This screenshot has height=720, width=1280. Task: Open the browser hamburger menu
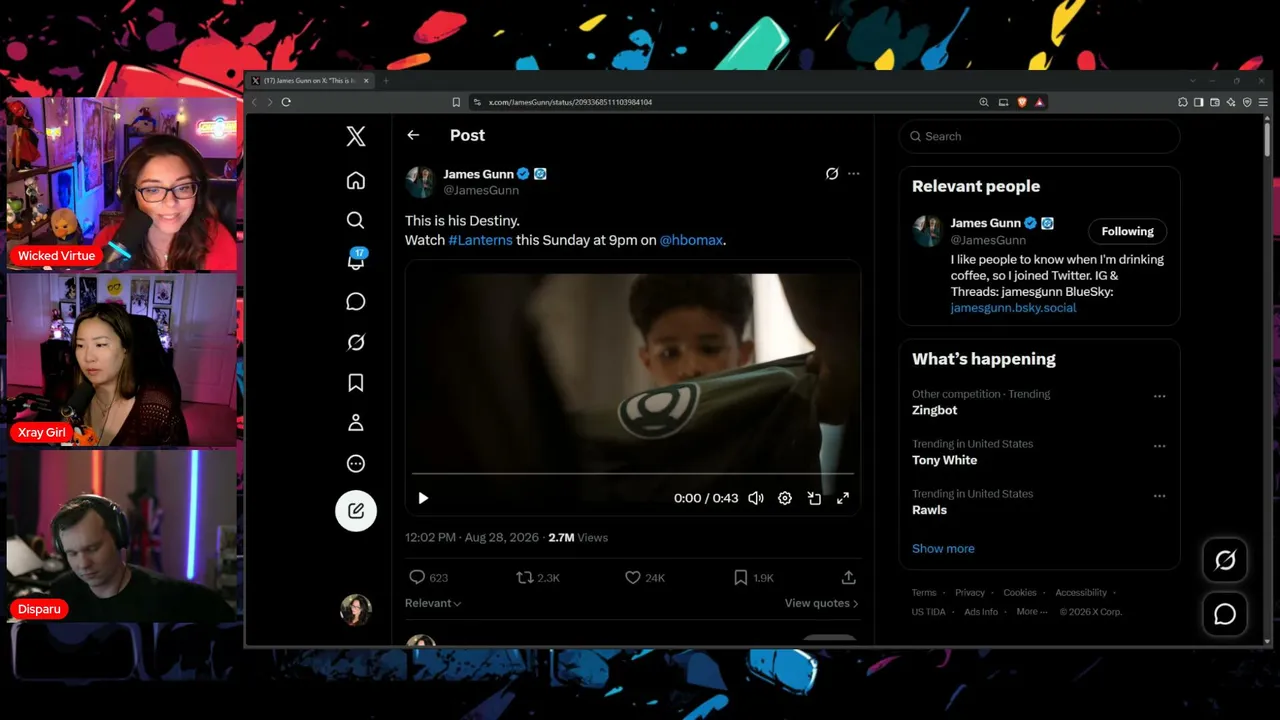coord(1264,102)
